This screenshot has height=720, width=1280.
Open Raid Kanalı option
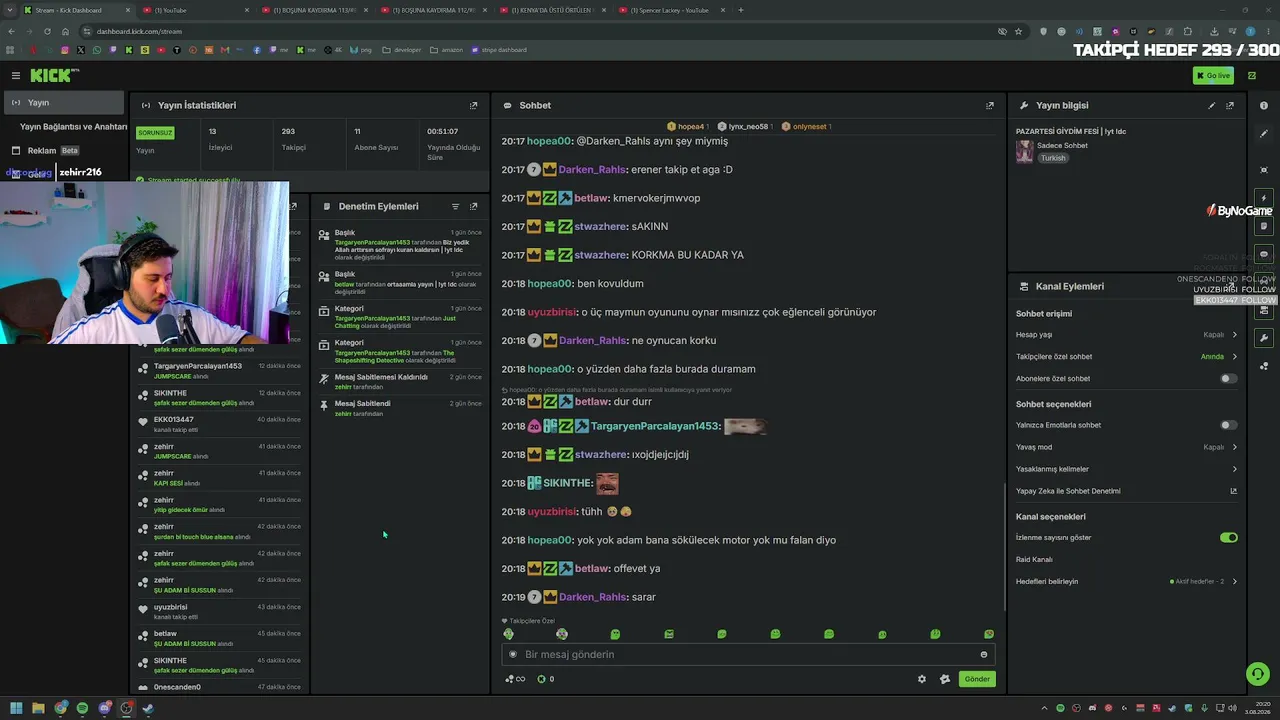click(x=1126, y=559)
